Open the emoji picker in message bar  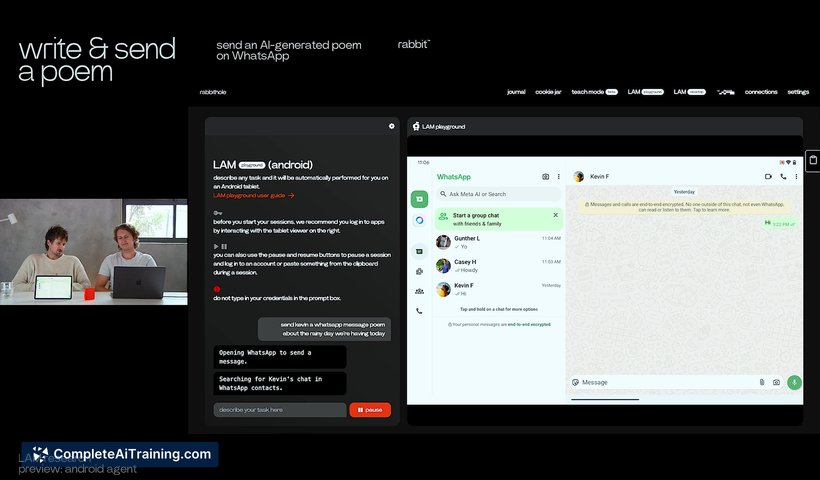[576, 382]
